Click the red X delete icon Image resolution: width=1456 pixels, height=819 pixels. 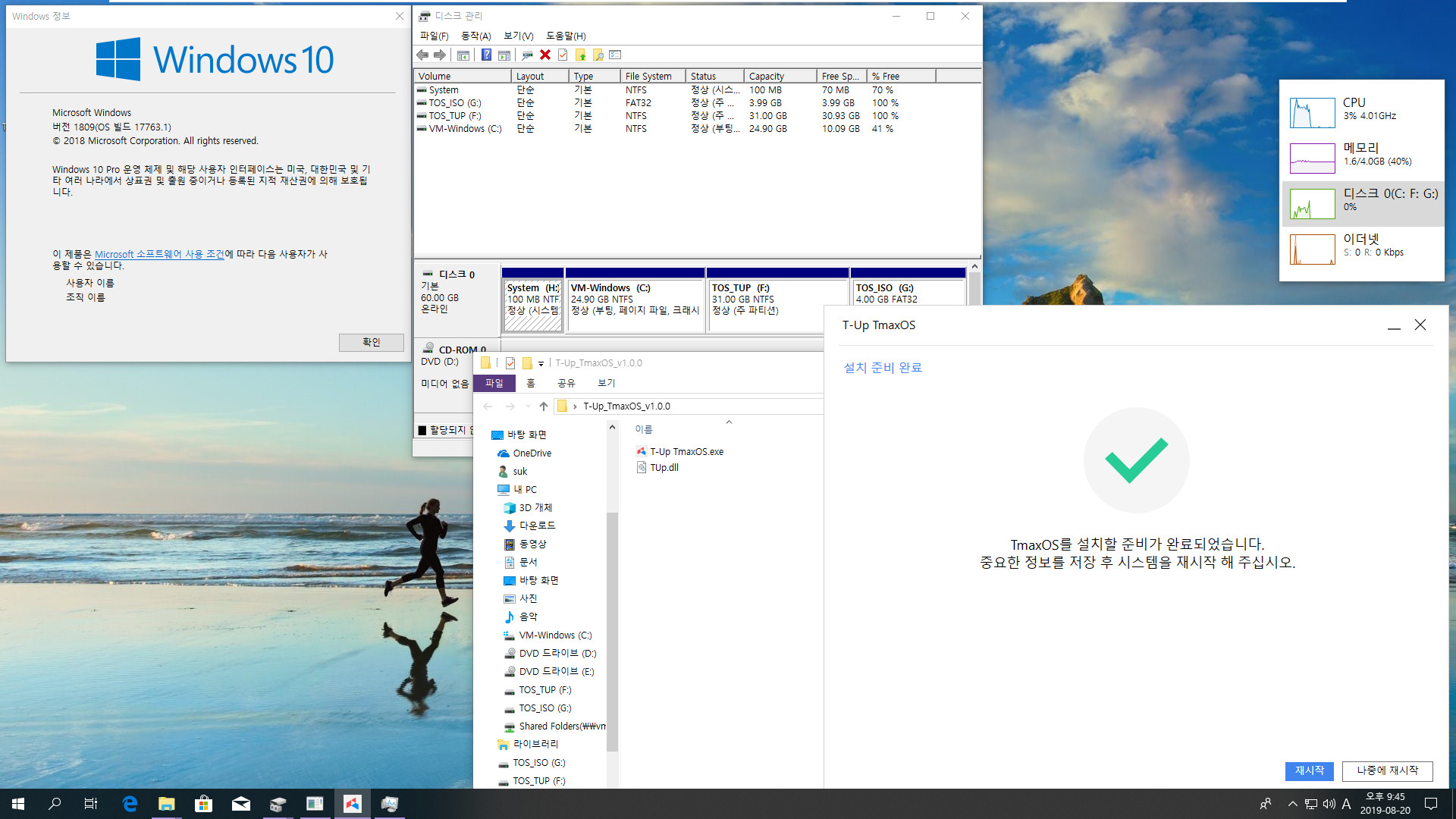click(x=545, y=55)
